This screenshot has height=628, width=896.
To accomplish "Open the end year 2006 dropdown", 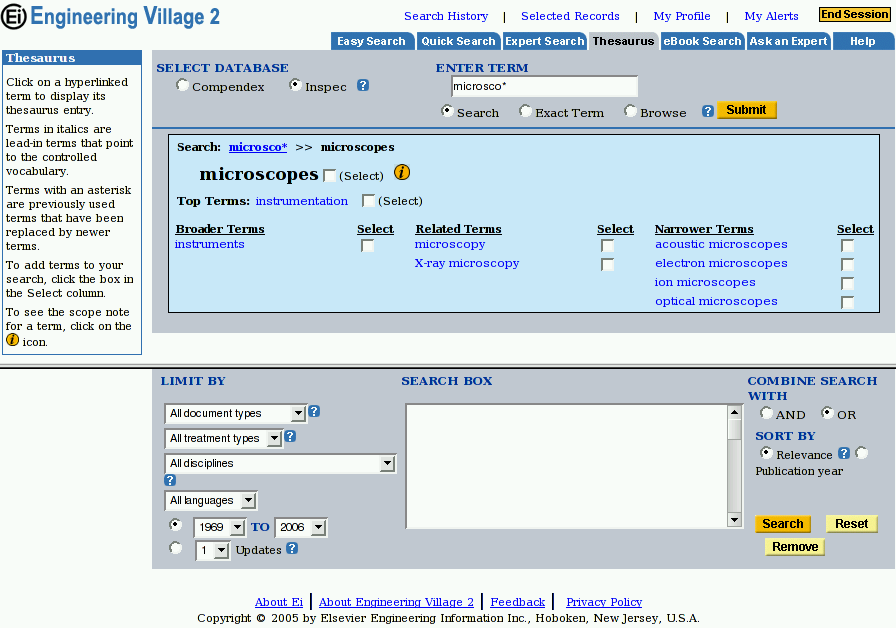I will (301, 527).
